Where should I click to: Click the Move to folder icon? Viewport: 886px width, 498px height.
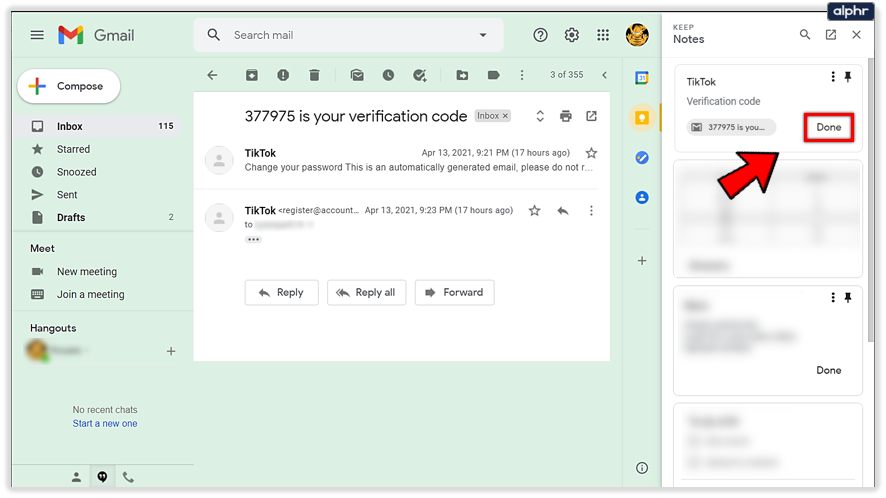click(462, 75)
